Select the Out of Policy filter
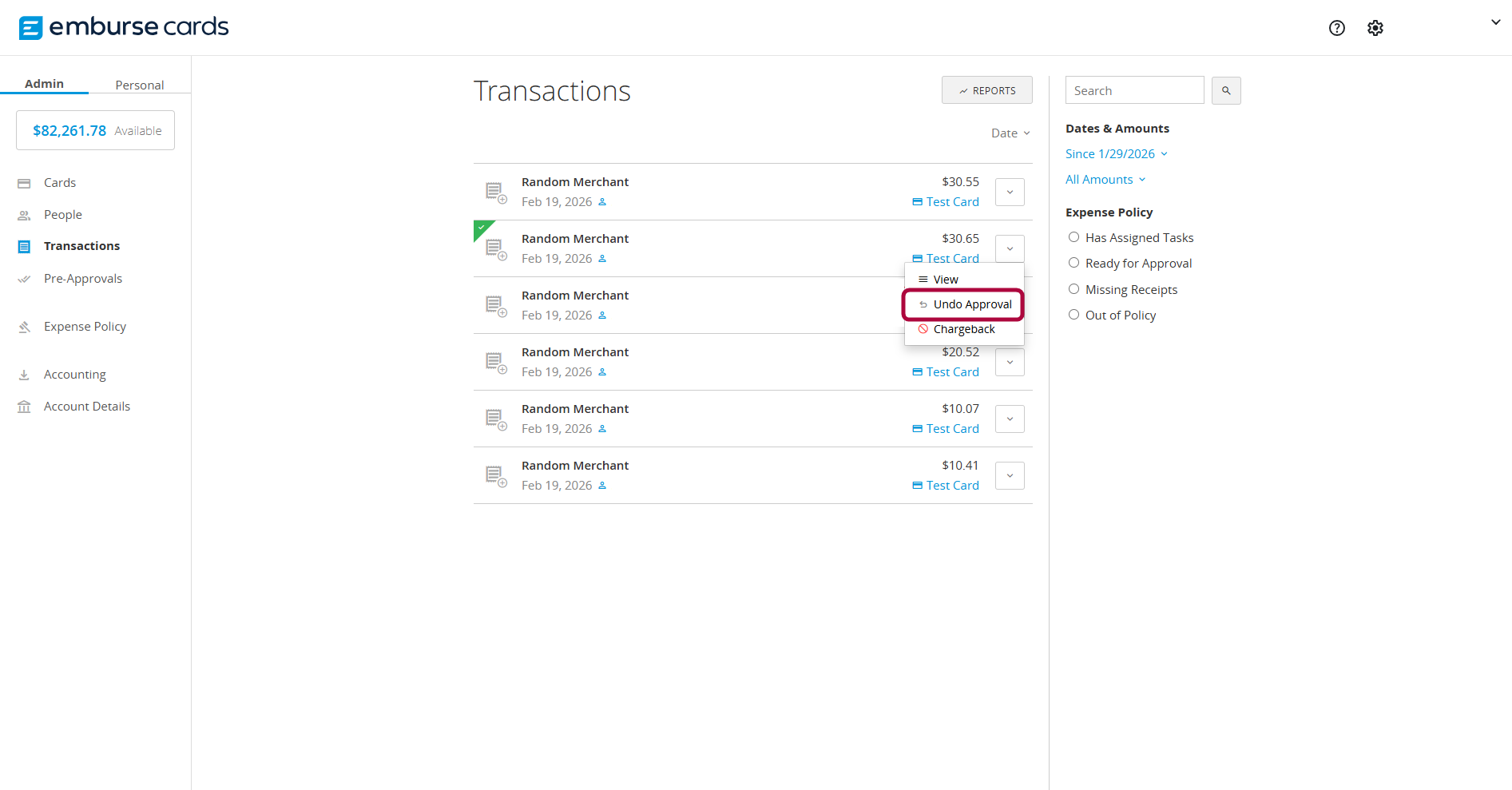 [x=1073, y=315]
